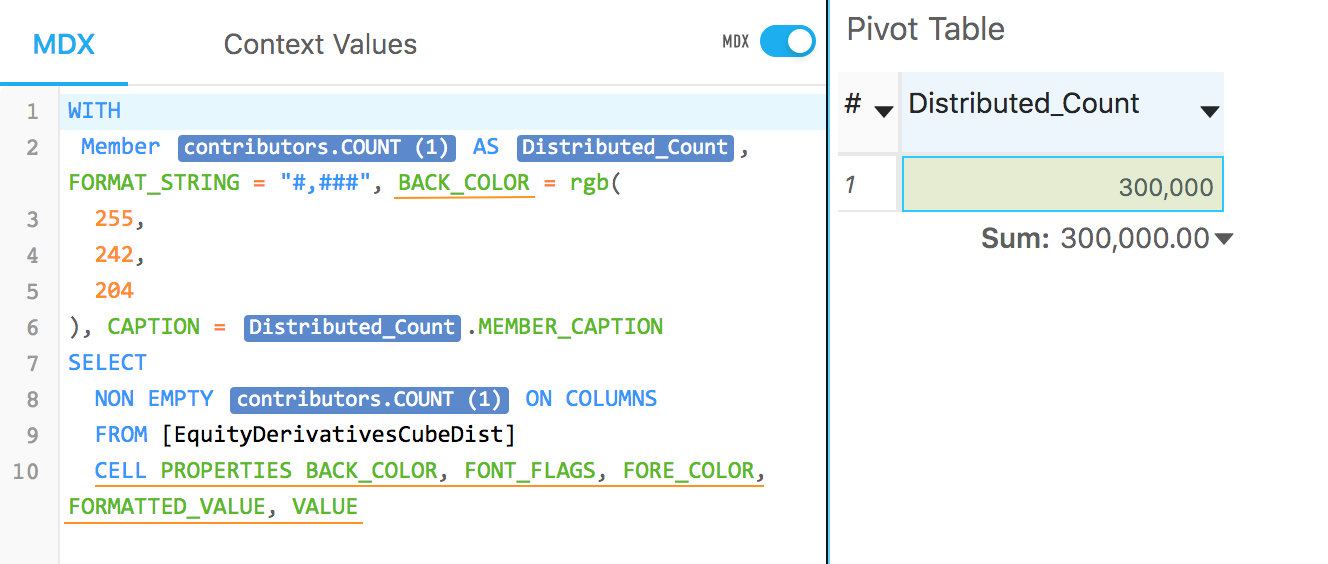This screenshot has width=1328, height=564.
Task: Click the FORMATTED_VALUE property
Action: point(167,507)
